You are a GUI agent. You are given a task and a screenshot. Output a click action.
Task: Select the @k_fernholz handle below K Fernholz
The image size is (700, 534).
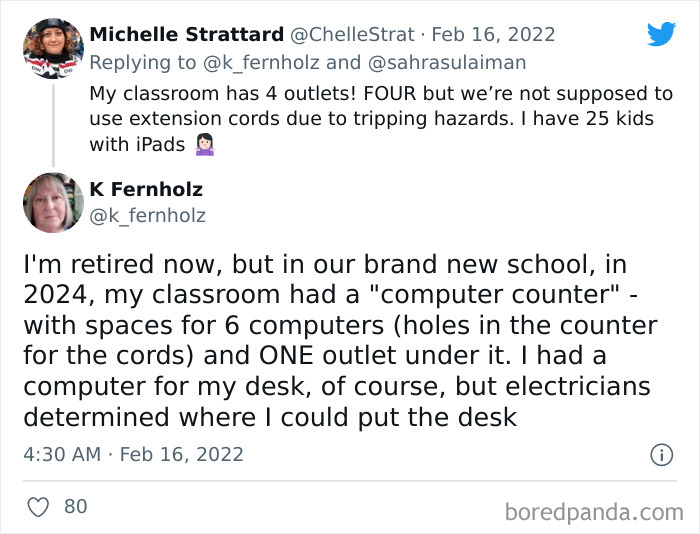[x=148, y=214]
